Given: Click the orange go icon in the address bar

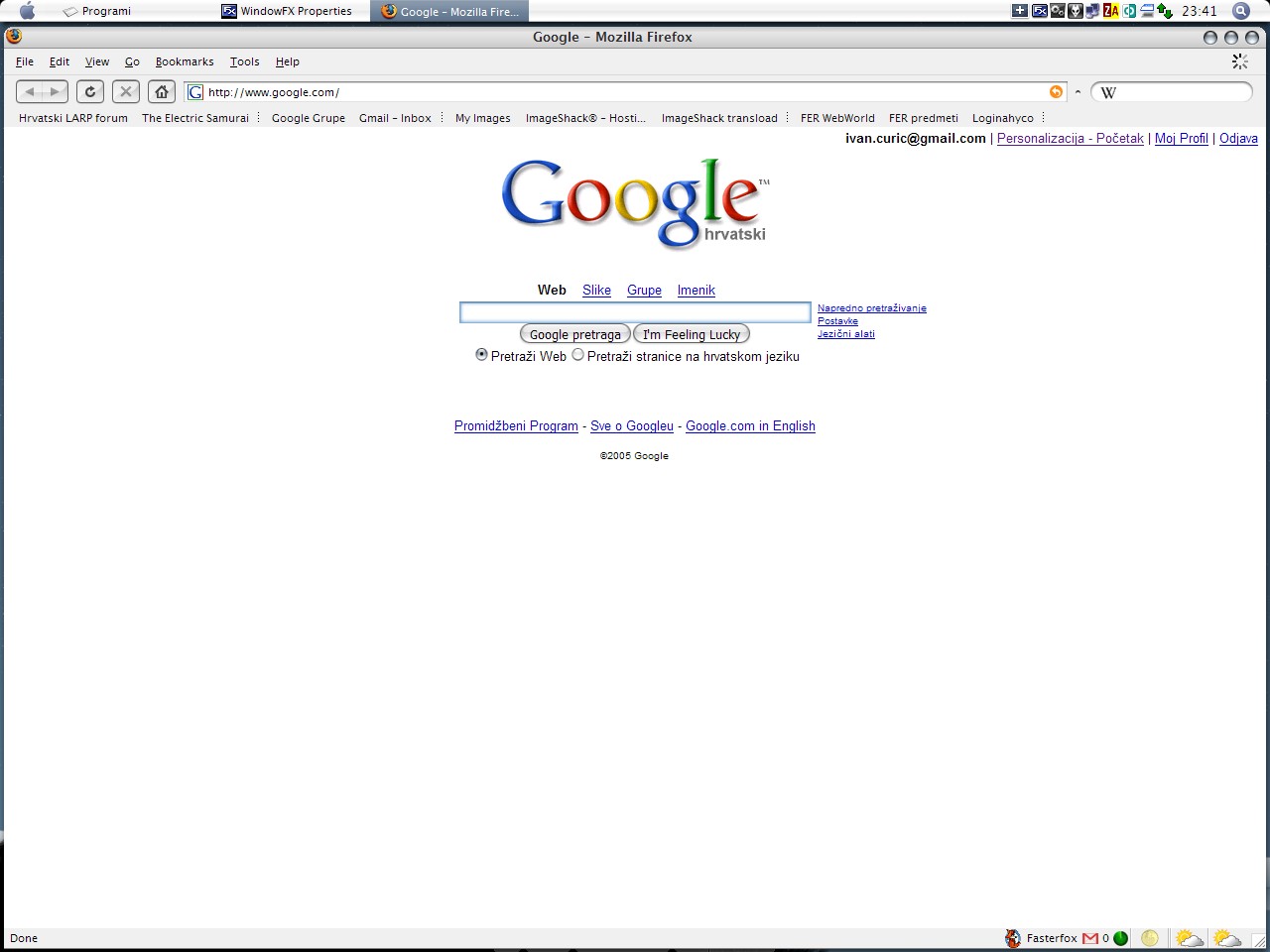Looking at the screenshot, I should pos(1056,92).
